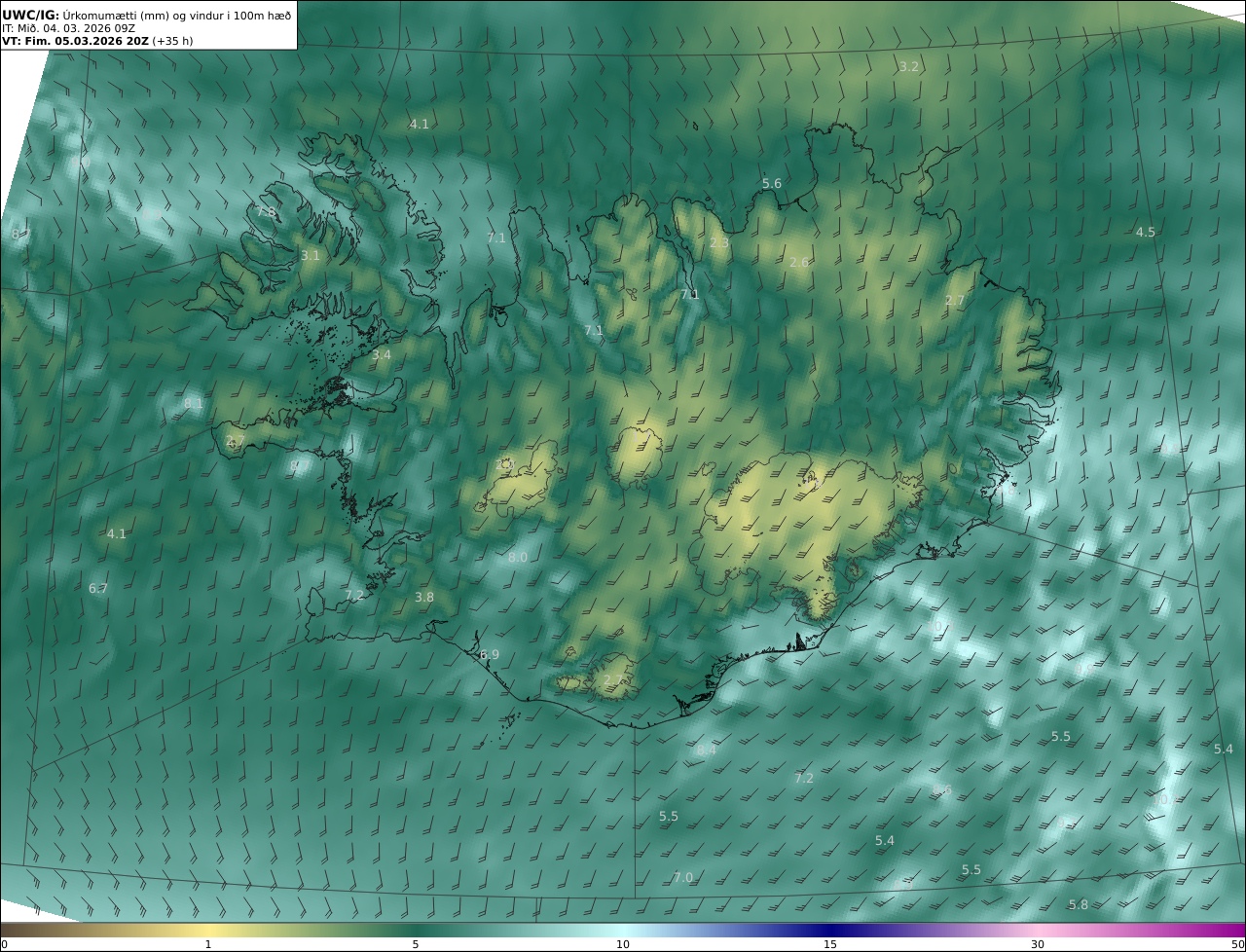This screenshot has width=1246, height=952.
Task: Select the 5.6 value on the north coast
Action: click(771, 184)
